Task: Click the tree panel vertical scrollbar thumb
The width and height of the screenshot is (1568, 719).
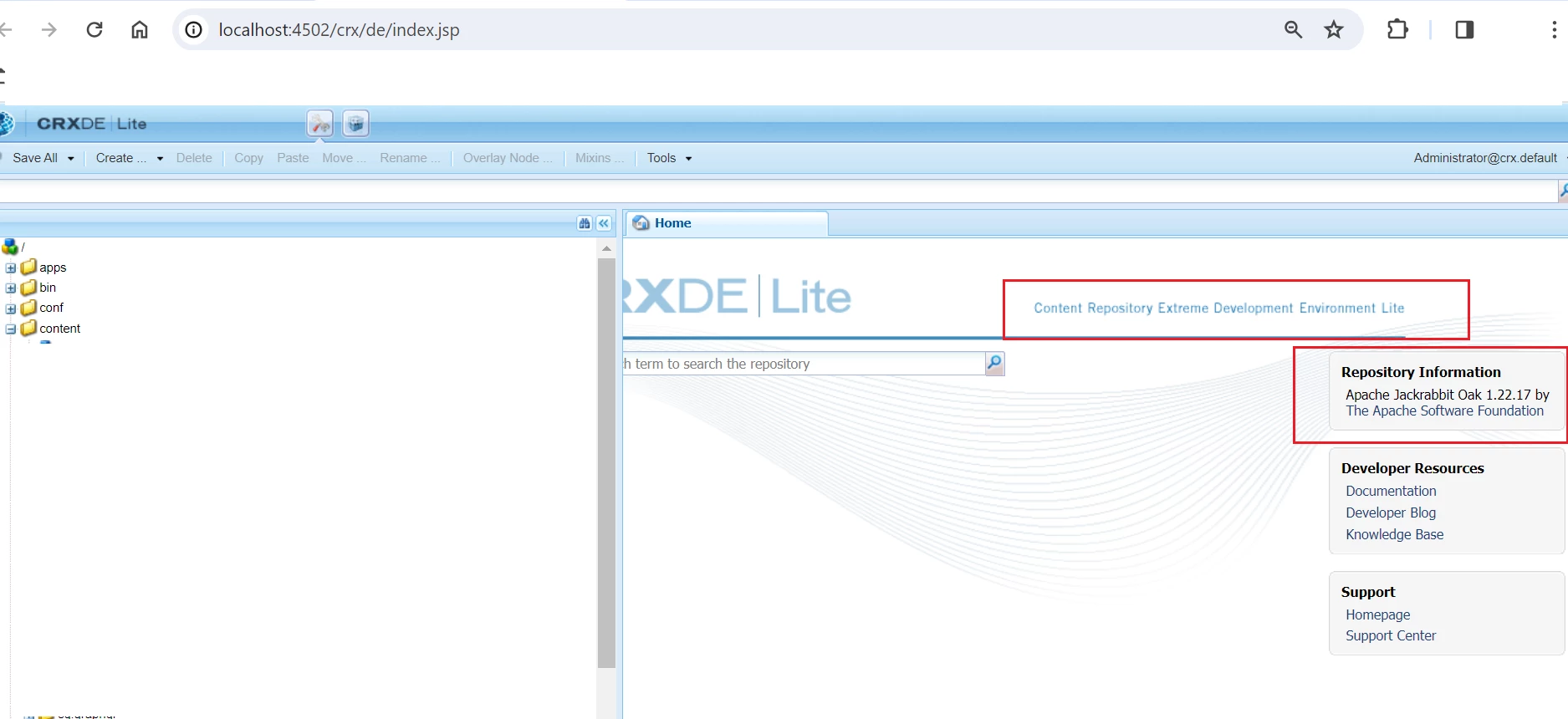Action: coord(606,463)
